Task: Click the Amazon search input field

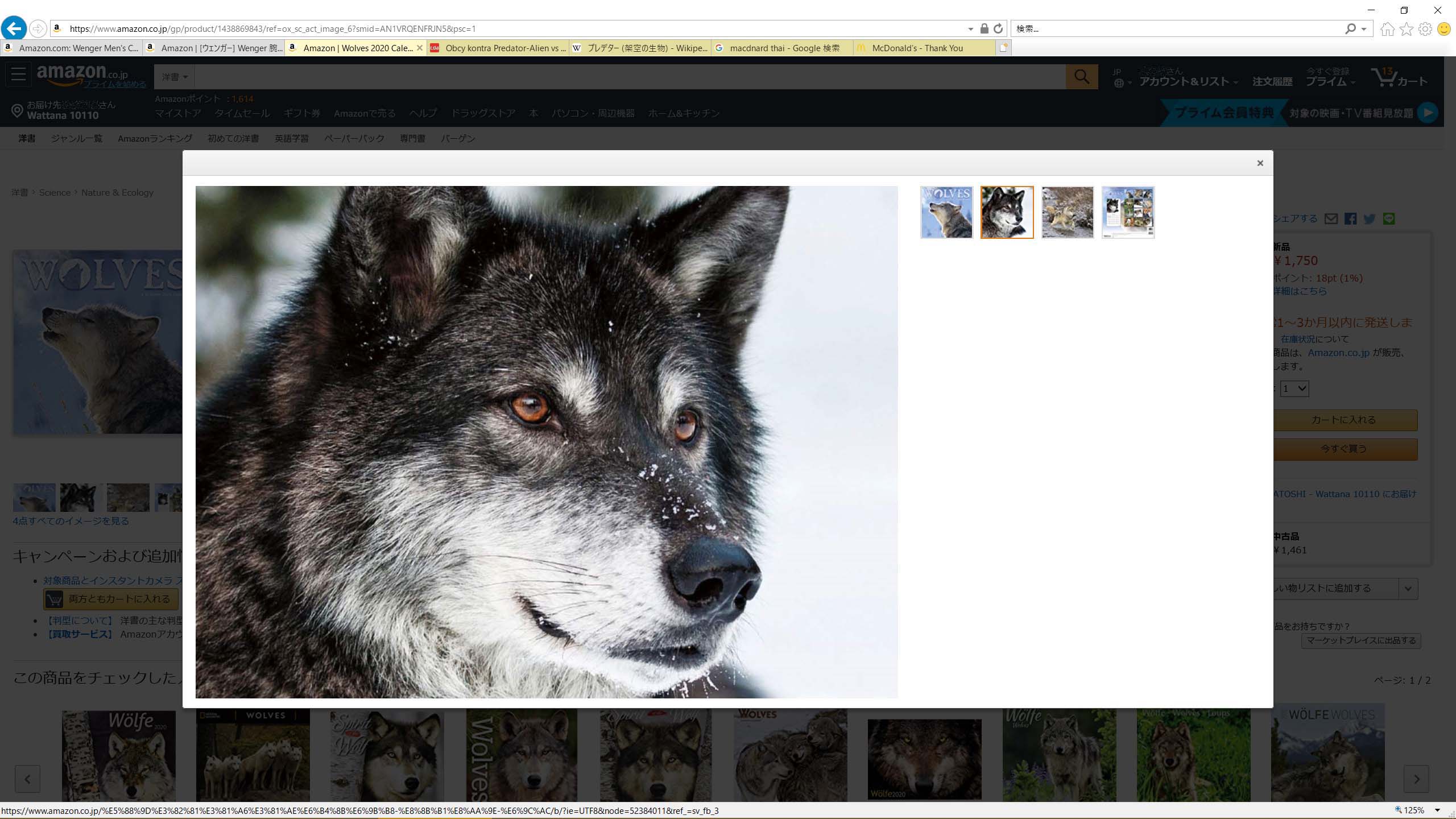Action: point(630,77)
